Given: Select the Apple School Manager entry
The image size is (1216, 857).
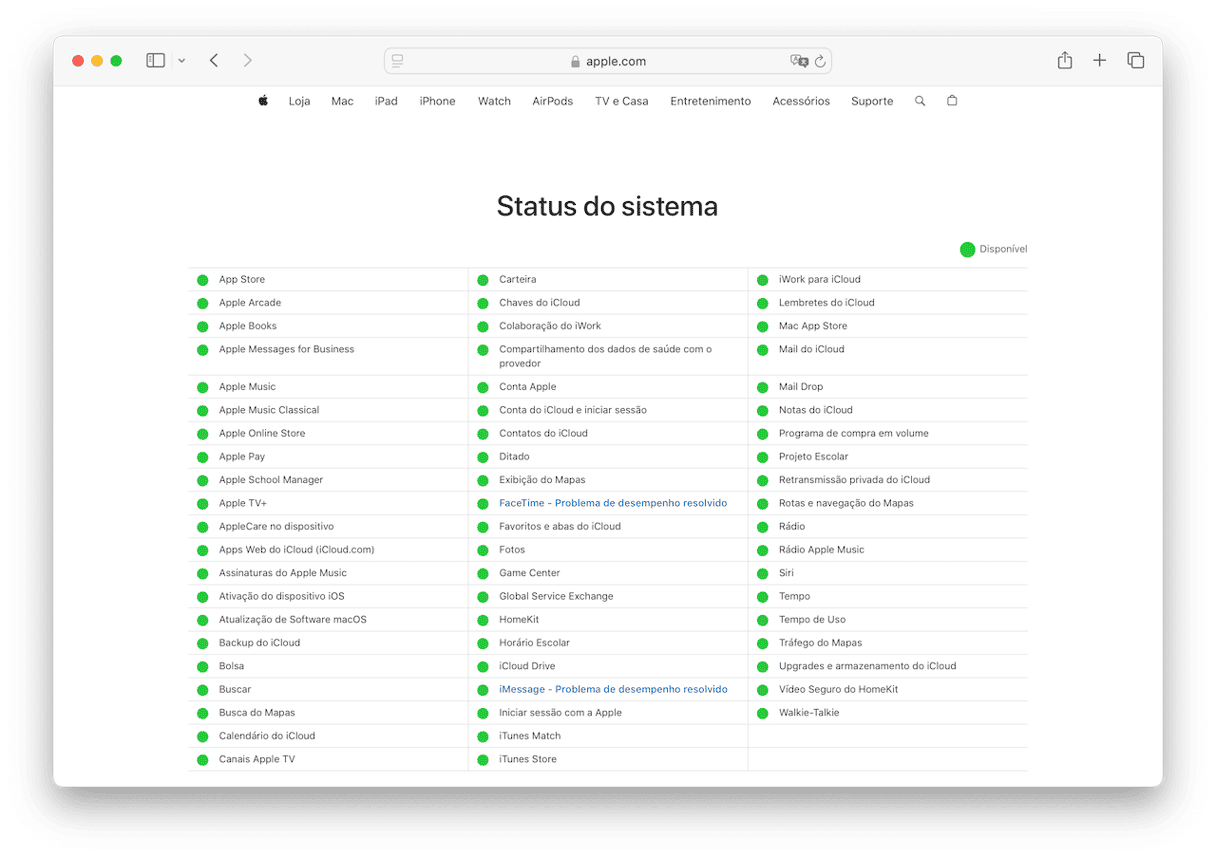Looking at the screenshot, I should [x=271, y=480].
